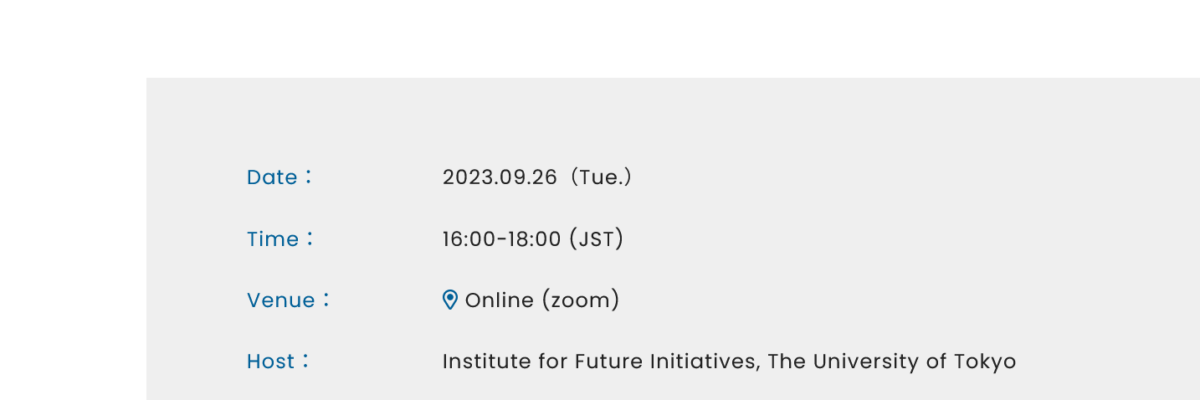Click the (JST) timezone text
The image size is (1200, 400).
pos(596,239)
